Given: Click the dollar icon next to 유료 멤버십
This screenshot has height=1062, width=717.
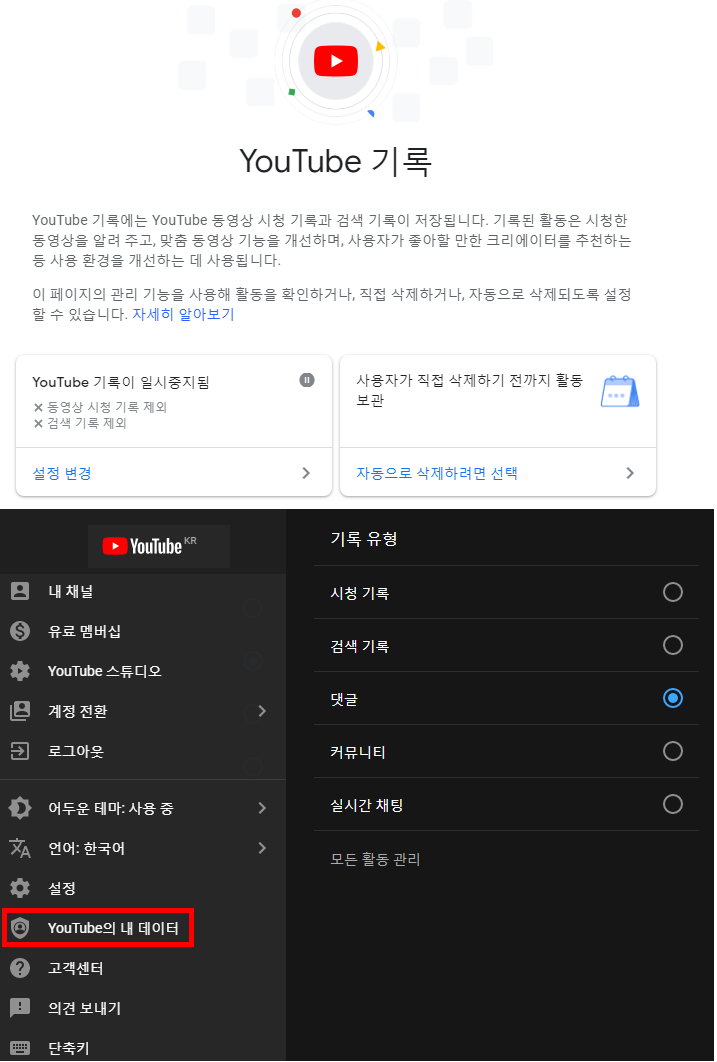Looking at the screenshot, I should coord(20,631).
